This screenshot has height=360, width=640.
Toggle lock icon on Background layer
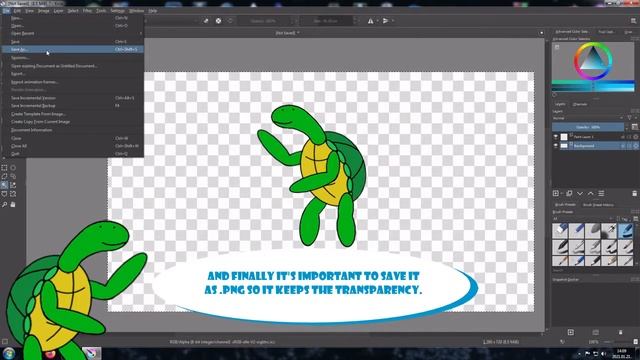pos(623,146)
